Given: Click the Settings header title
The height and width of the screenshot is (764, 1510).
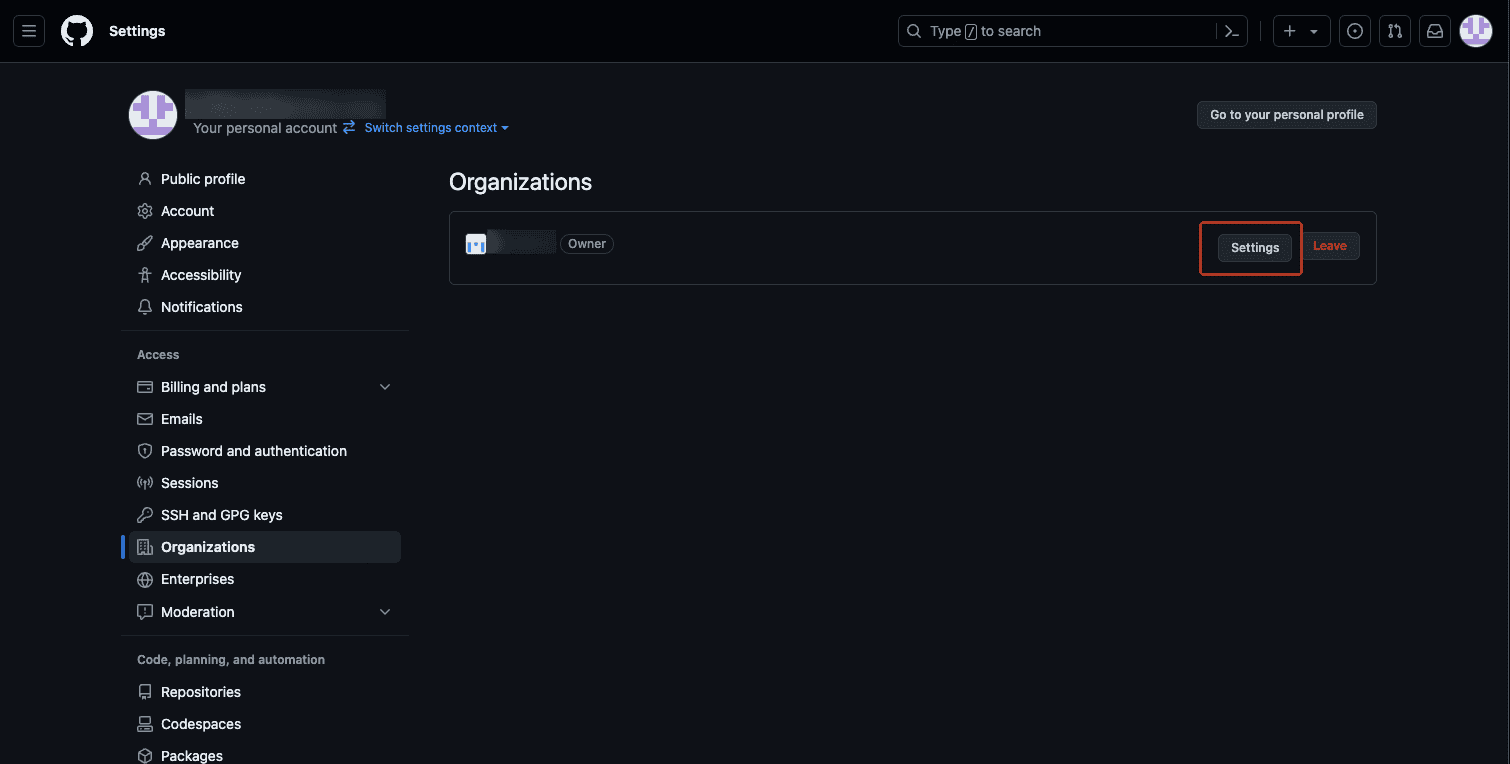Looking at the screenshot, I should [x=137, y=31].
